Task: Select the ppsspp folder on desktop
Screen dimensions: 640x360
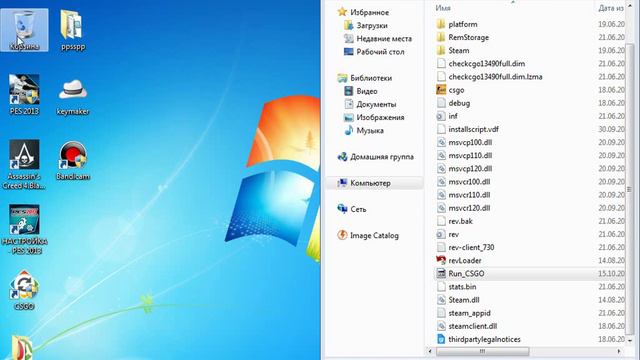Action: [x=73, y=30]
